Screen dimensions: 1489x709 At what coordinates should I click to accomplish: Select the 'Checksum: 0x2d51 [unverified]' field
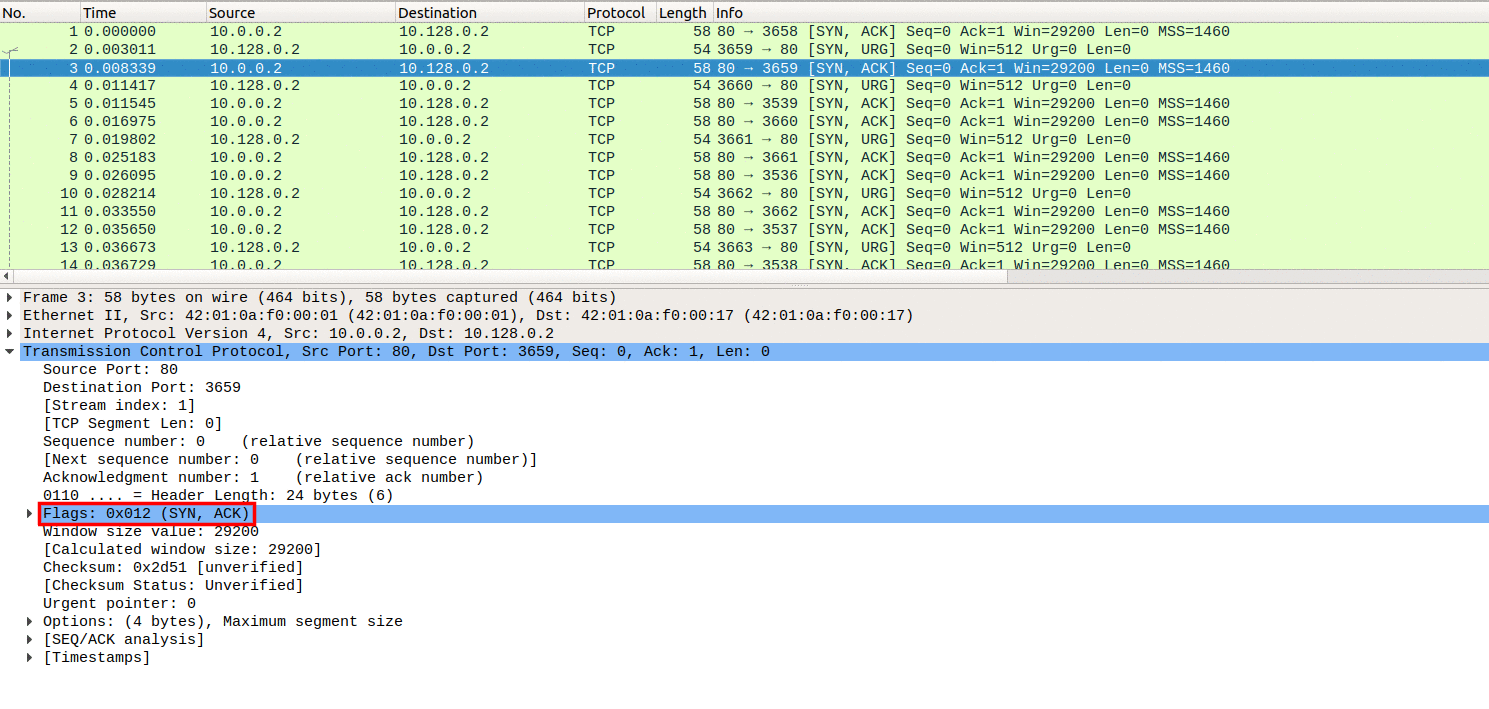[x=173, y=568]
